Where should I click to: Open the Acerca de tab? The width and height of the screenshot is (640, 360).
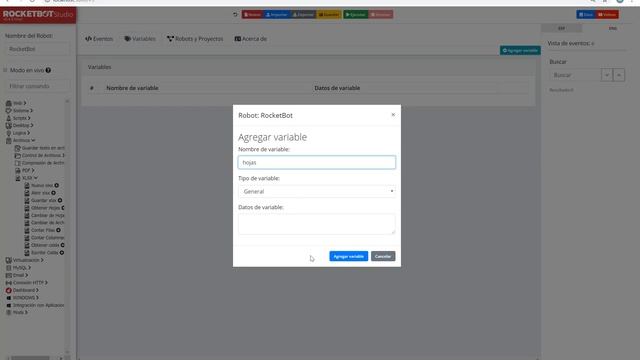click(251, 39)
